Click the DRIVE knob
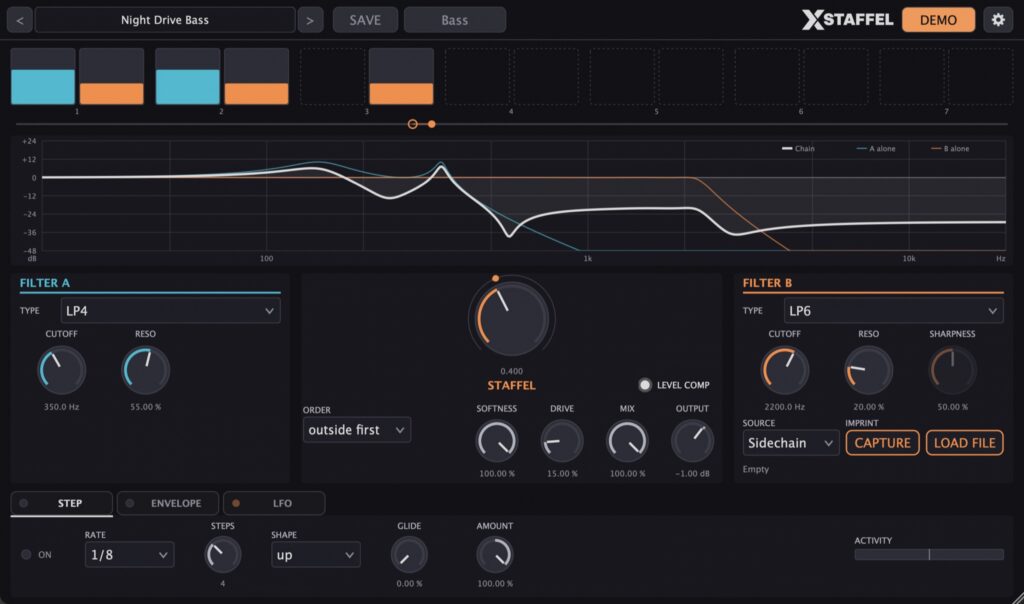 pyautogui.click(x=562, y=441)
